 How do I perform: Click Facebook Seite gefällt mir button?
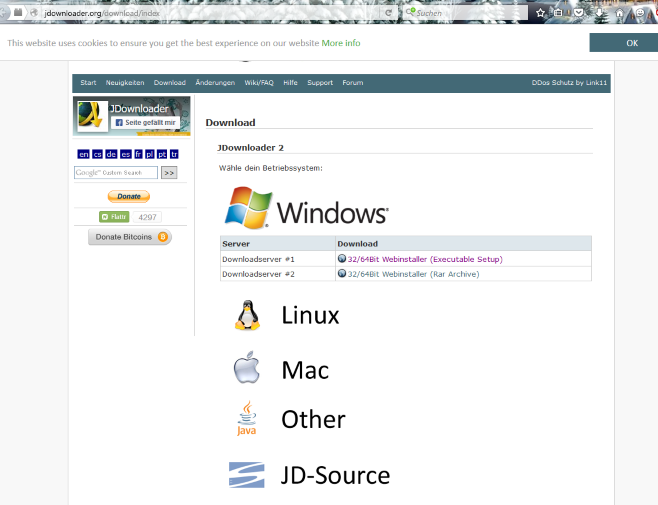[145, 123]
